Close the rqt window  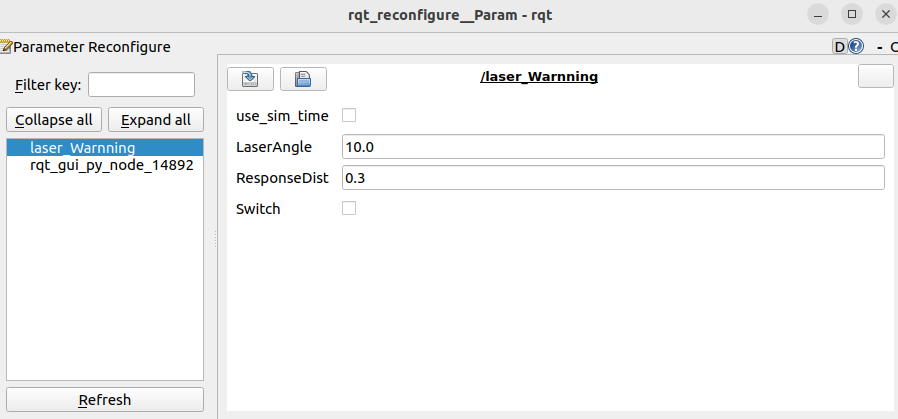(x=887, y=14)
